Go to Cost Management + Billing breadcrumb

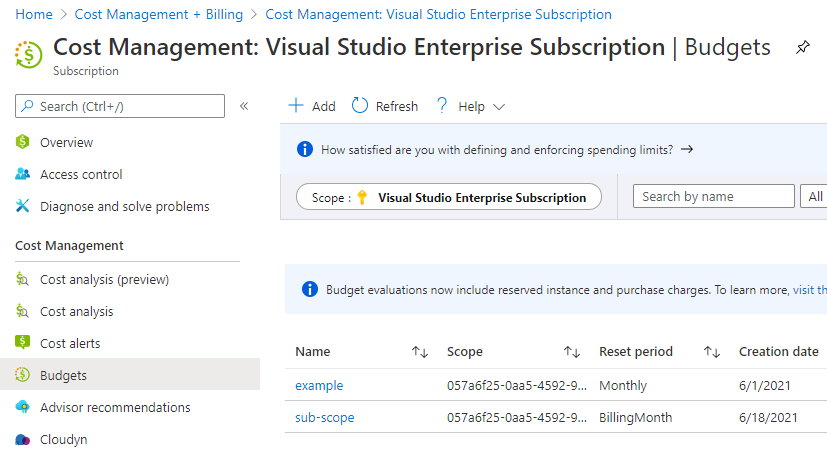pyautogui.click(x=159, y=14)
